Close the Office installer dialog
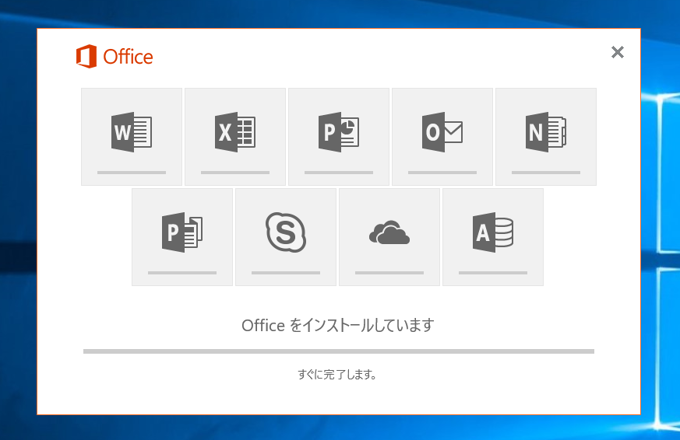The height and width of the screenshot is (440, 680). coord(618,52)
